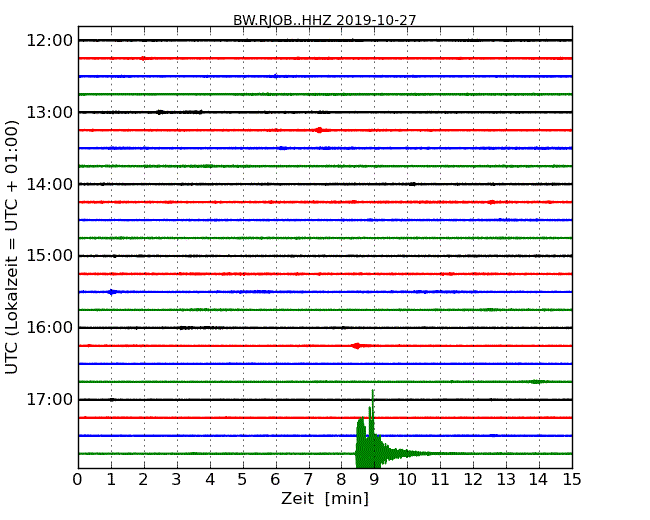This screenshot has height=520, width=650.
Task: Click the plot title BW.RJOB..HHZ 2019-10-27
Action: (x=325, y=20)
